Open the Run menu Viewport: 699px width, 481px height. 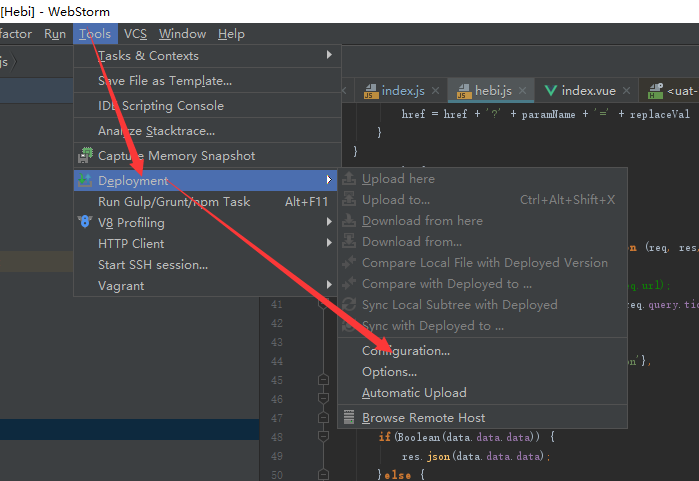(55, 34)
